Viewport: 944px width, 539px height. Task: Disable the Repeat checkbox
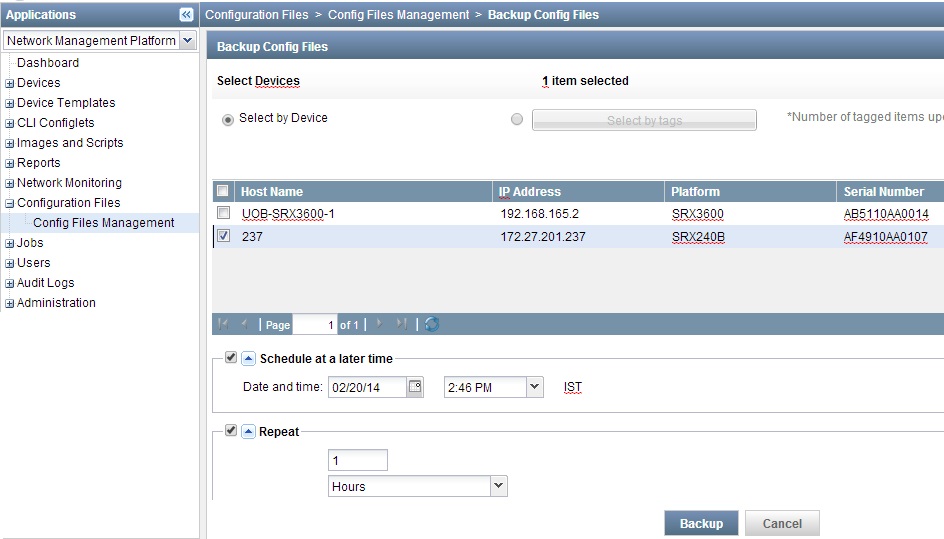pos(231,430)
